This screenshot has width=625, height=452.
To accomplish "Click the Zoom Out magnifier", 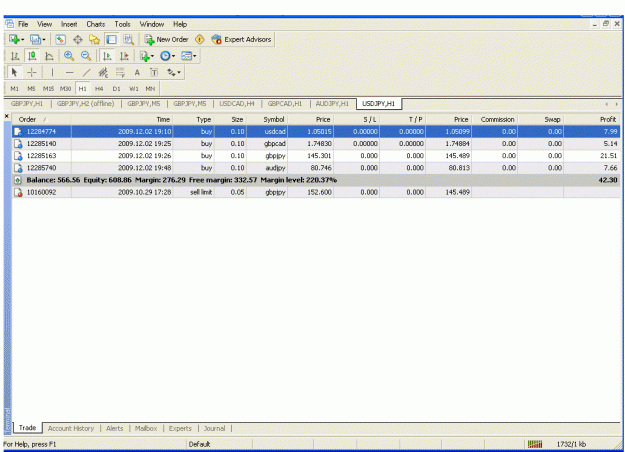I will tap(86, 56).
